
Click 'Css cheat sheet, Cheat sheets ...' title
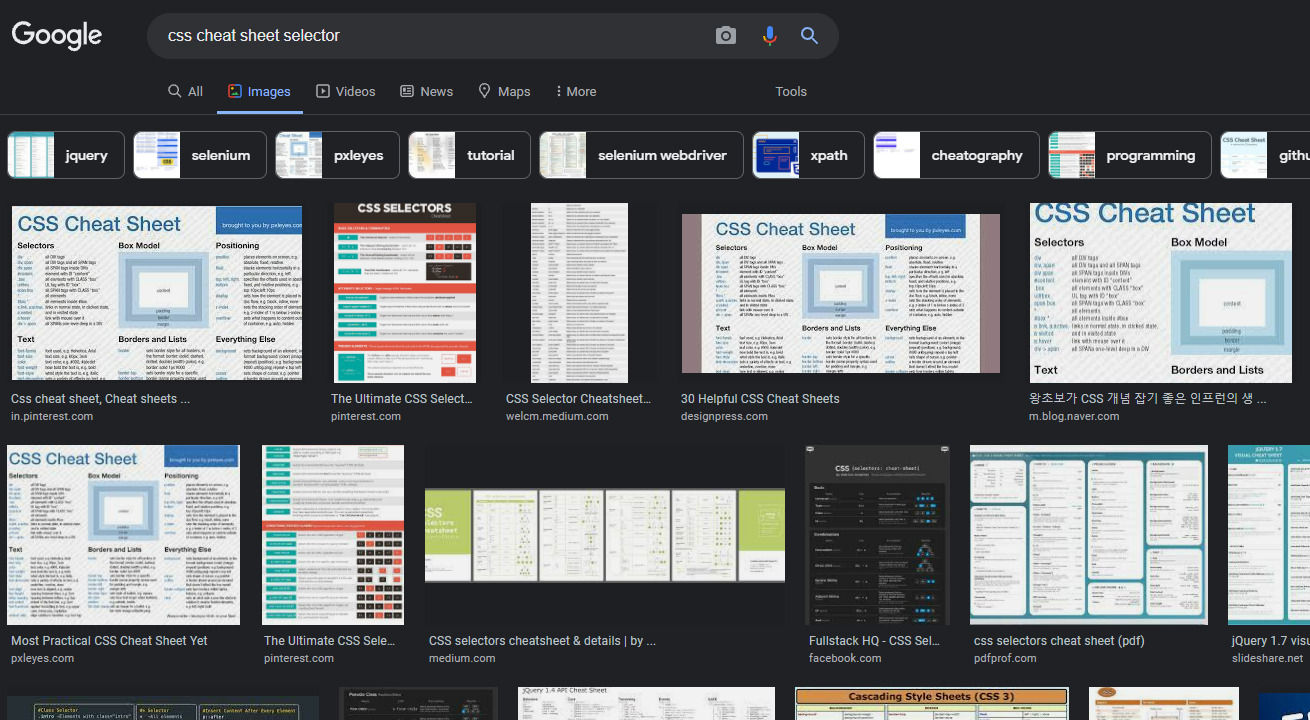click(100, 398)
